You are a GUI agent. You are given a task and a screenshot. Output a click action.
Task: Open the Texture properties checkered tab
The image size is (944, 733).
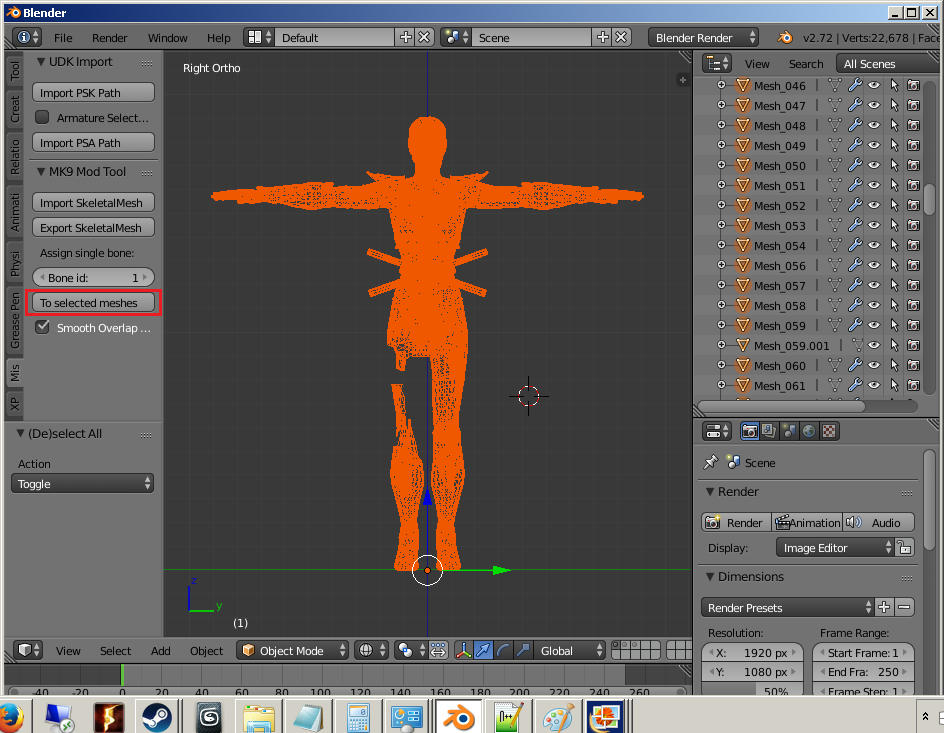(x=828, y=431)
